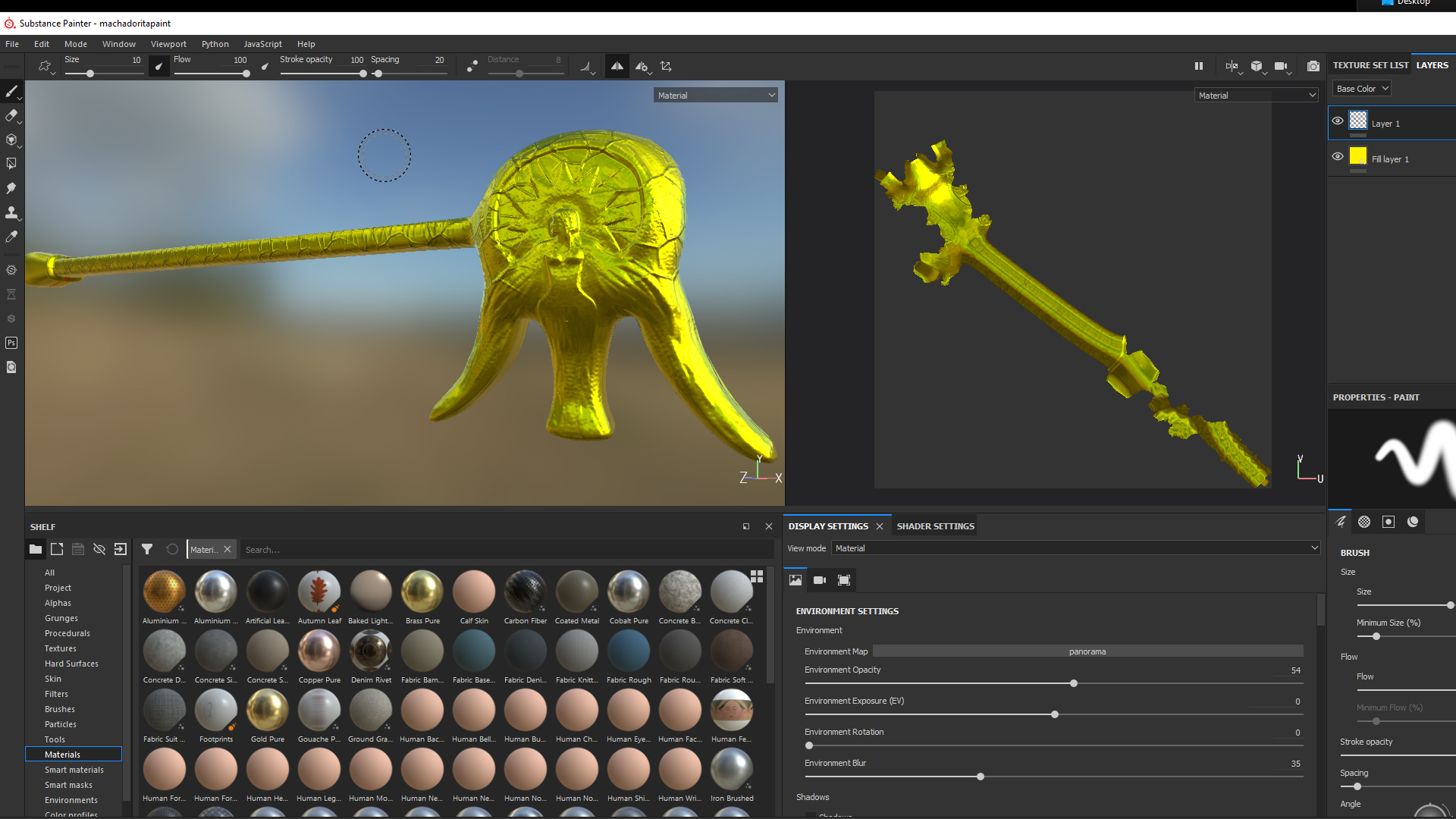This screenshot has width=1456, height=819.
Task: Open the shelf filter funnel
Action: 147,549
